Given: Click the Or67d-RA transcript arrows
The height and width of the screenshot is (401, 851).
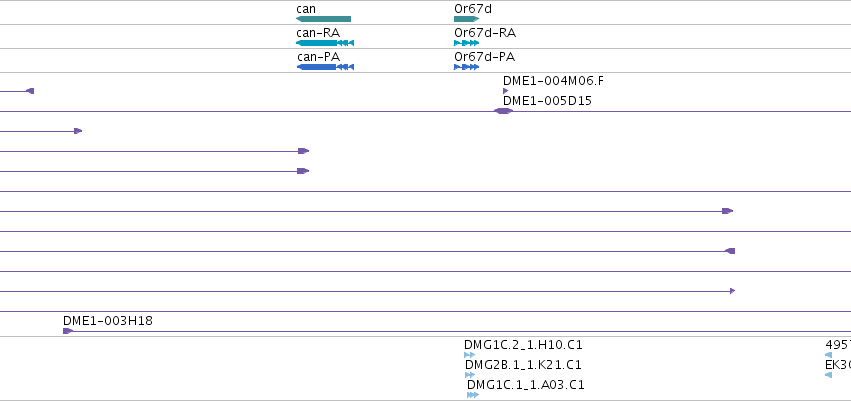Looking at the screenshot, I should click(467, 43).
